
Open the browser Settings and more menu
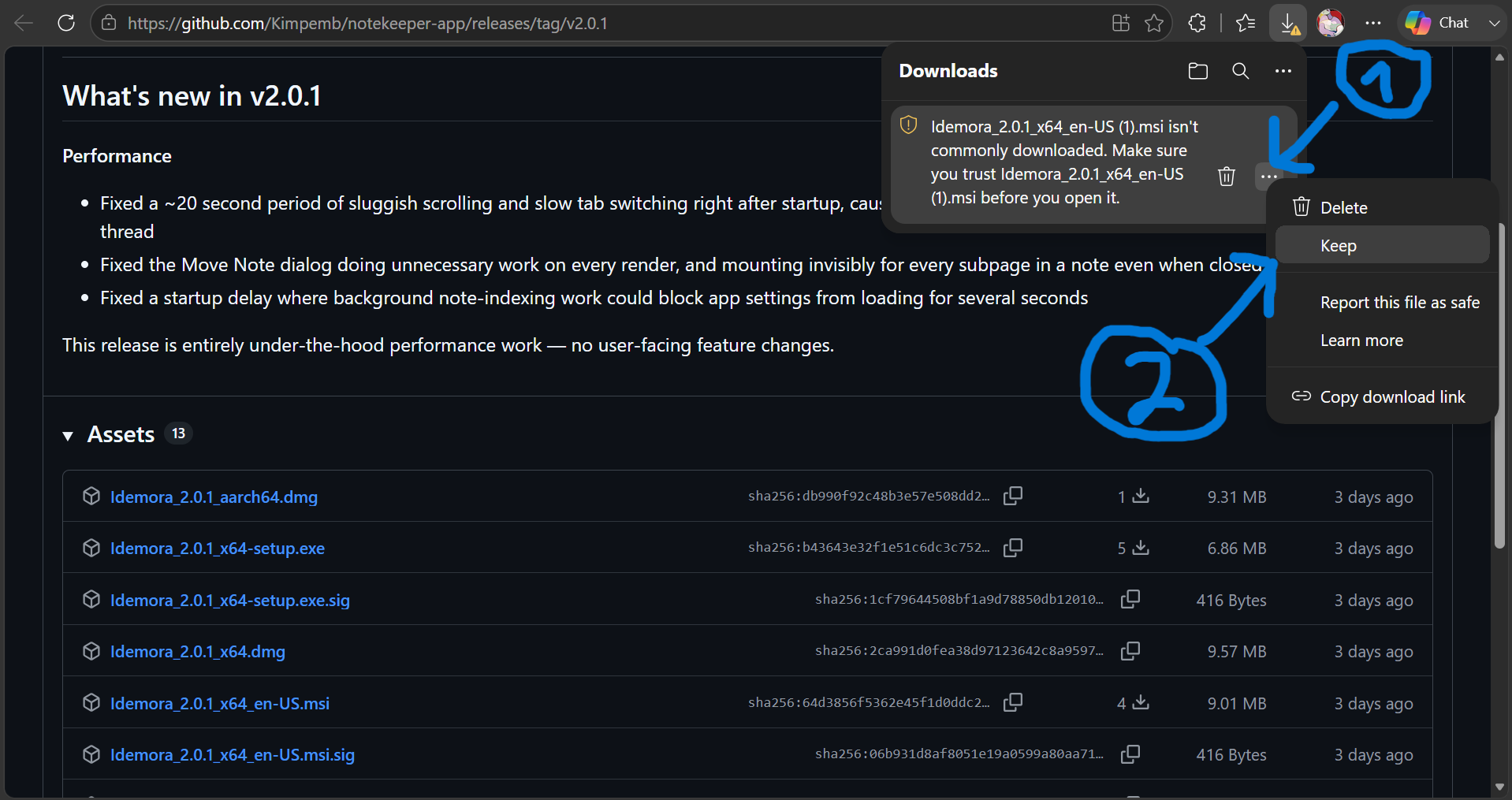click(1372, 23)
